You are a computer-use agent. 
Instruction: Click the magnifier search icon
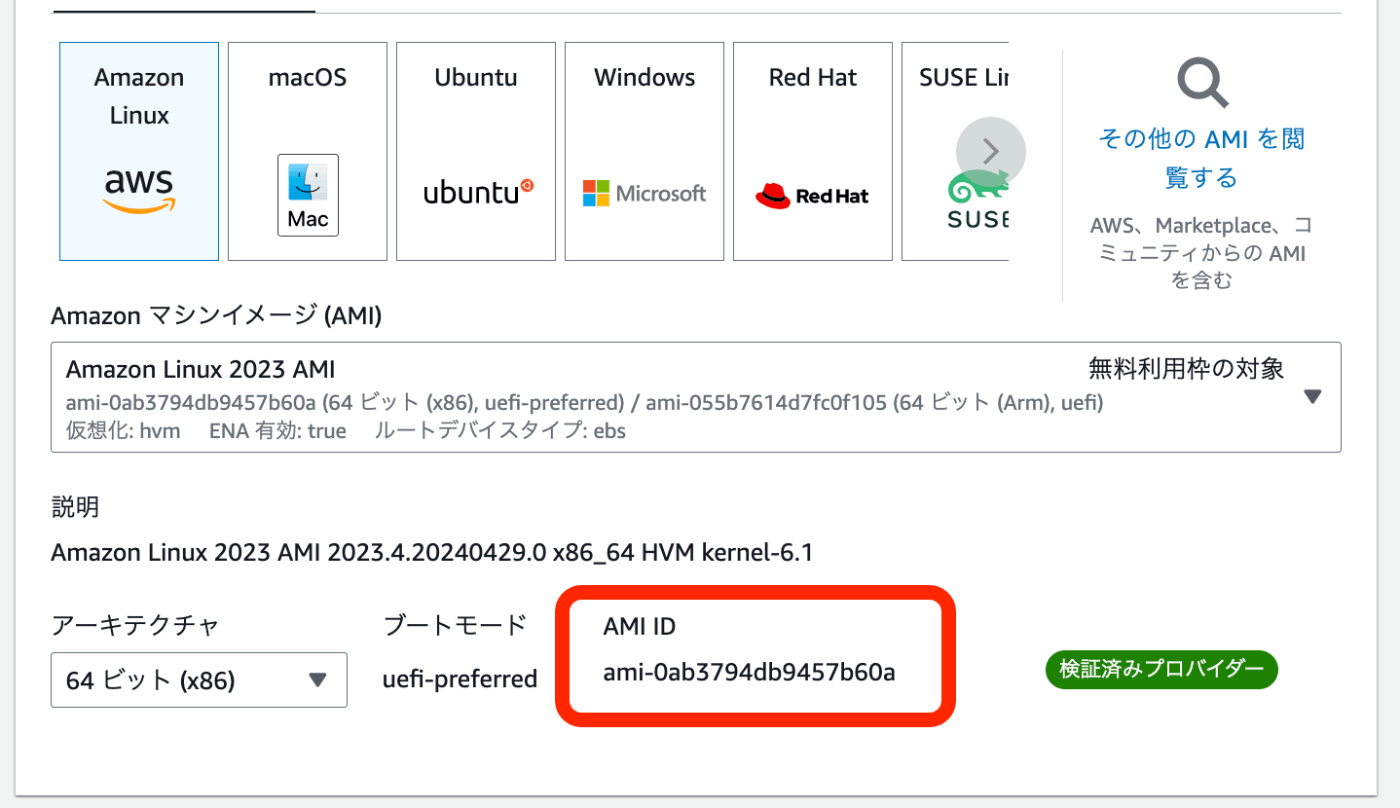[1202, 83]
